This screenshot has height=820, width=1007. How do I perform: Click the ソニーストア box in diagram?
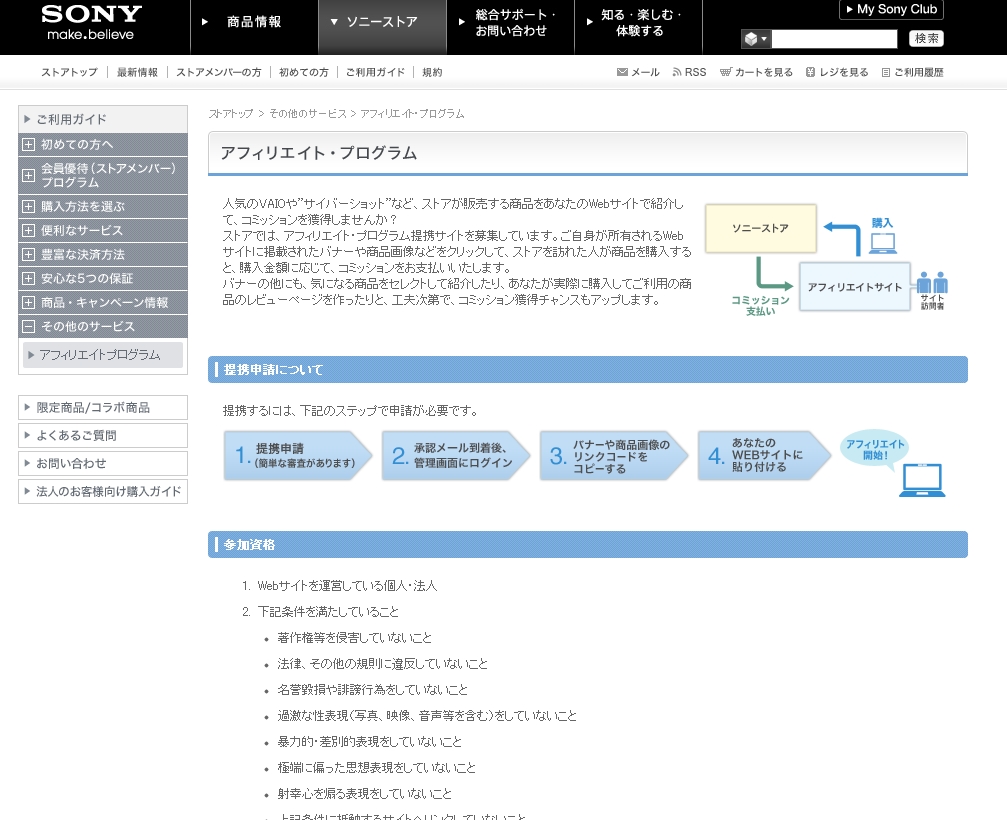[x=761, y=229]
